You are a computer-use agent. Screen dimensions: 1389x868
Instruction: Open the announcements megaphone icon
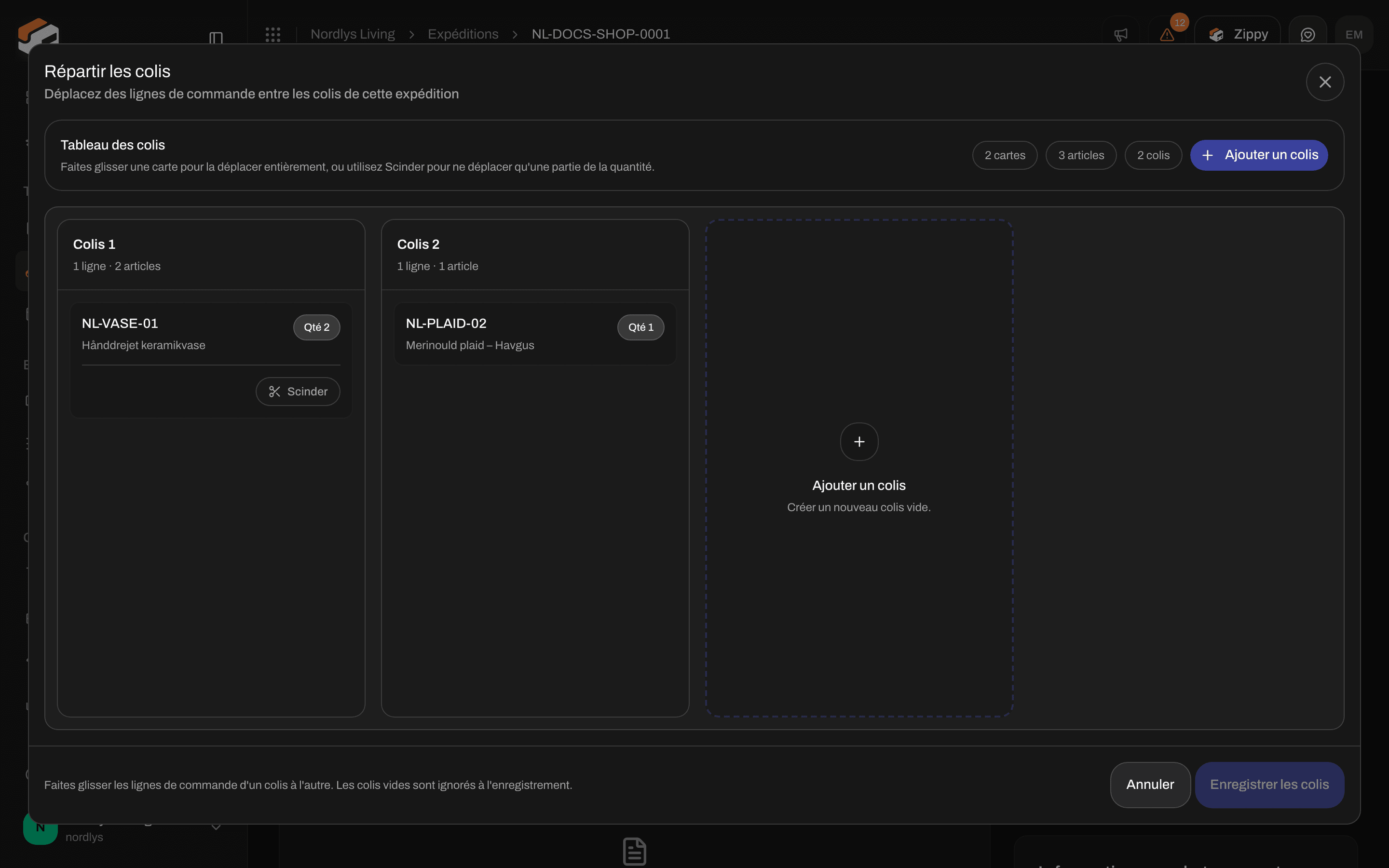coord(1121,34)
